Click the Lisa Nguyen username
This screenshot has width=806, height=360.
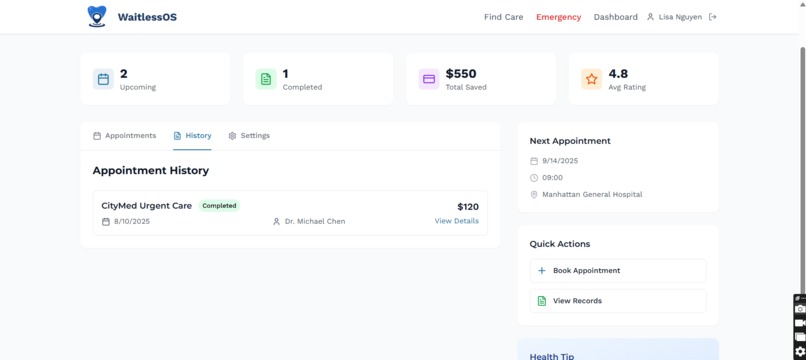680,17
